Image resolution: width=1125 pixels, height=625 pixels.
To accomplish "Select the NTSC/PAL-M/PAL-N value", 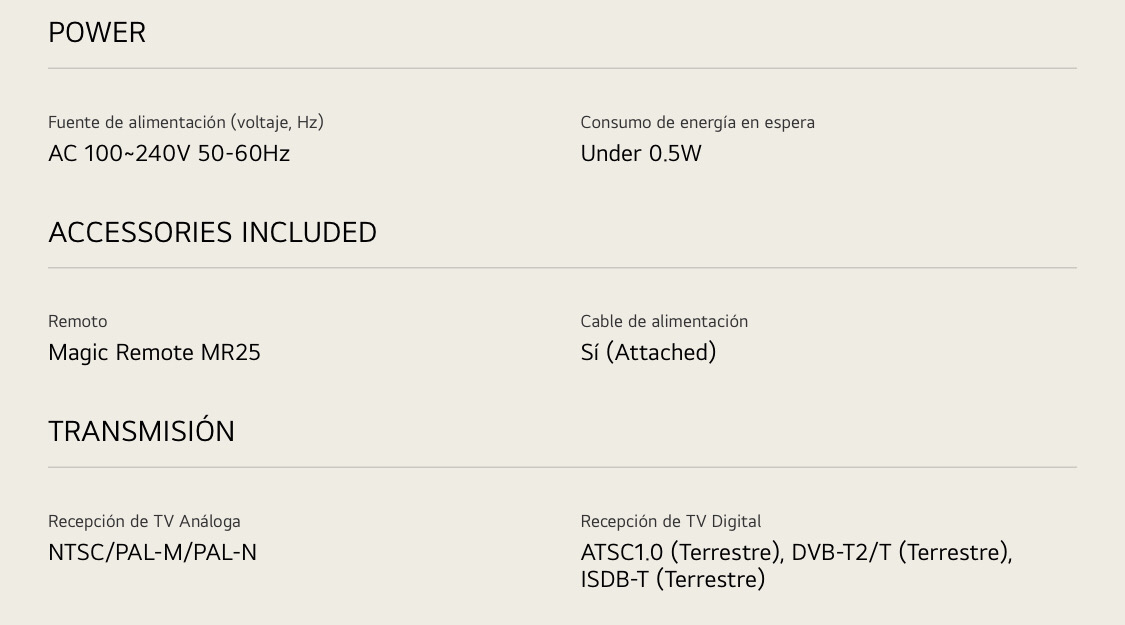I will click(152, 553).
